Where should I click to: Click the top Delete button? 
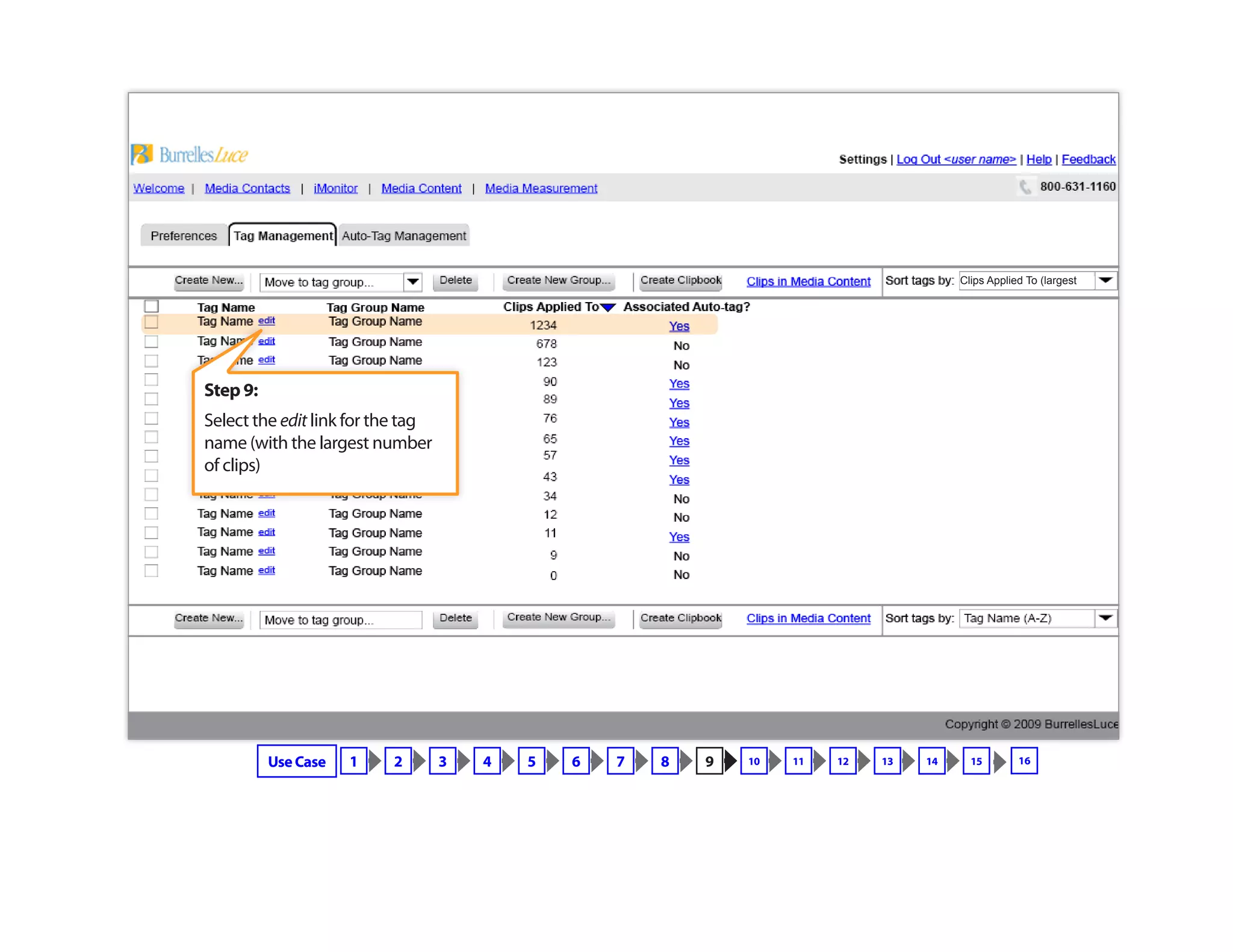(x=456, y=280)
